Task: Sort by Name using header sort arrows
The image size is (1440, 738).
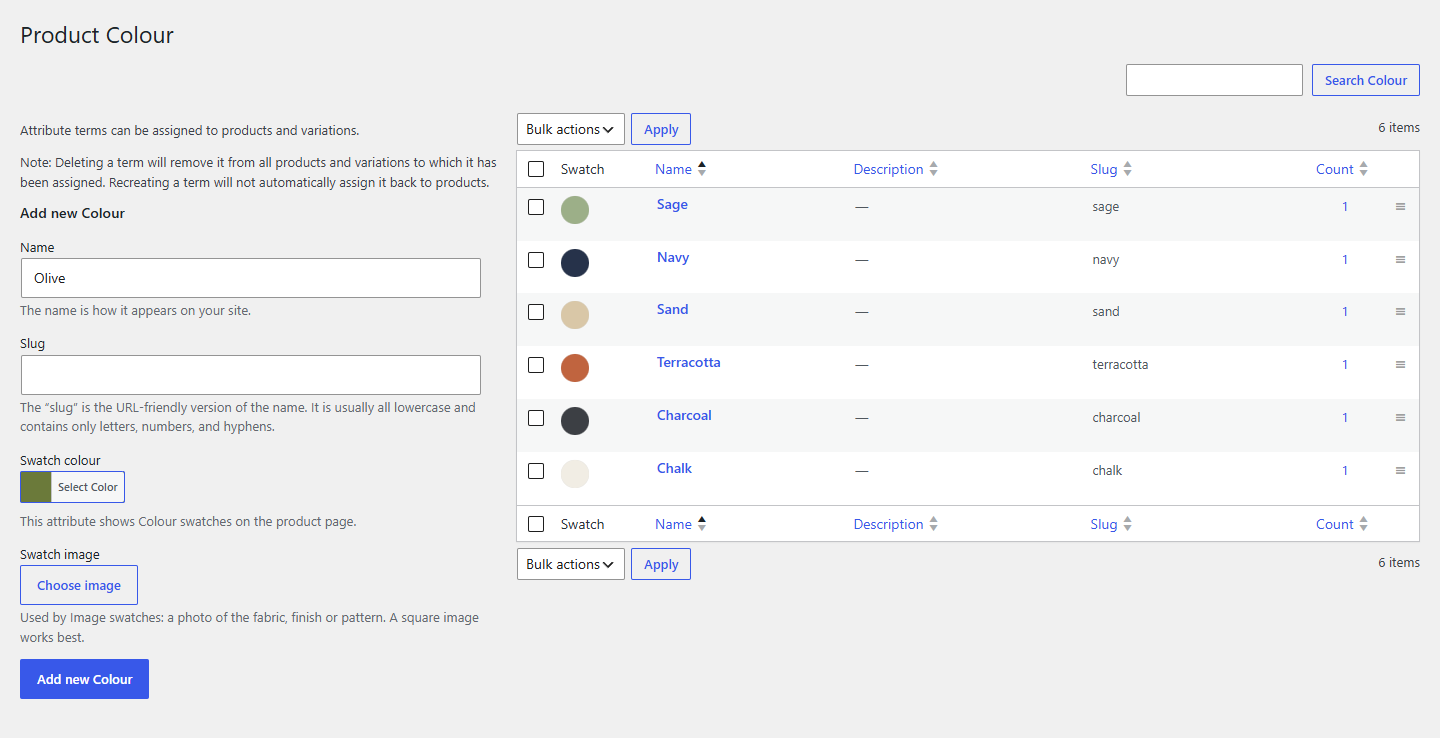Action: (702, 169)
